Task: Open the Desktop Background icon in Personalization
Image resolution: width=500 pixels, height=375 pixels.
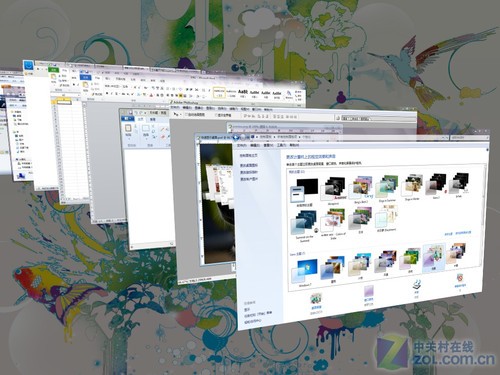Action: pyautogui.click(x=316, y=298)
